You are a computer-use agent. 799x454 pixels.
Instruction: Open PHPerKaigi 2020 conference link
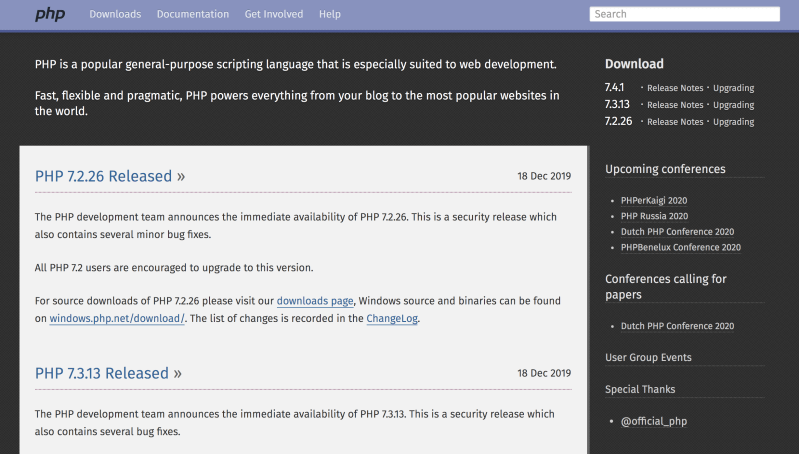(654, 200)
